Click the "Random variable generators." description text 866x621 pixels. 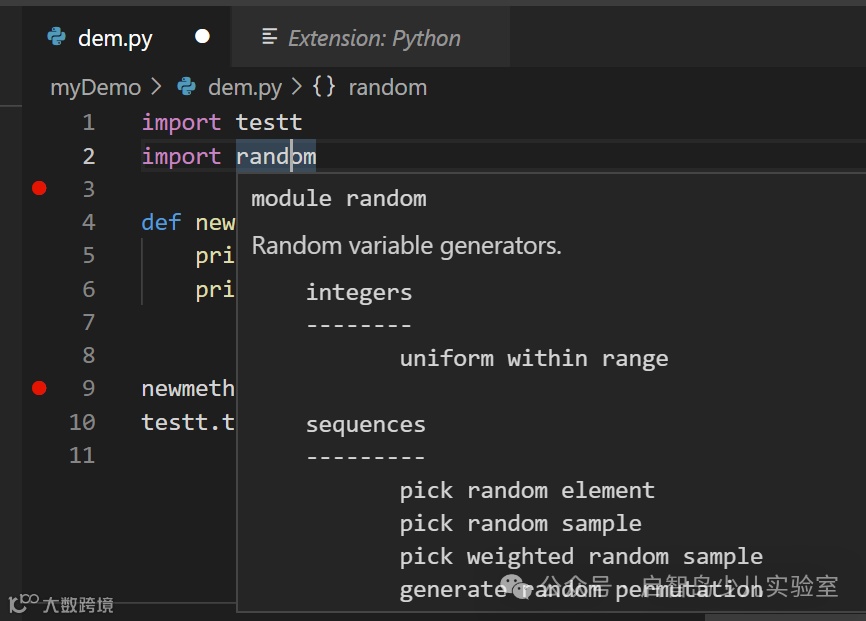pyautogui.click(x=406, y=245)
